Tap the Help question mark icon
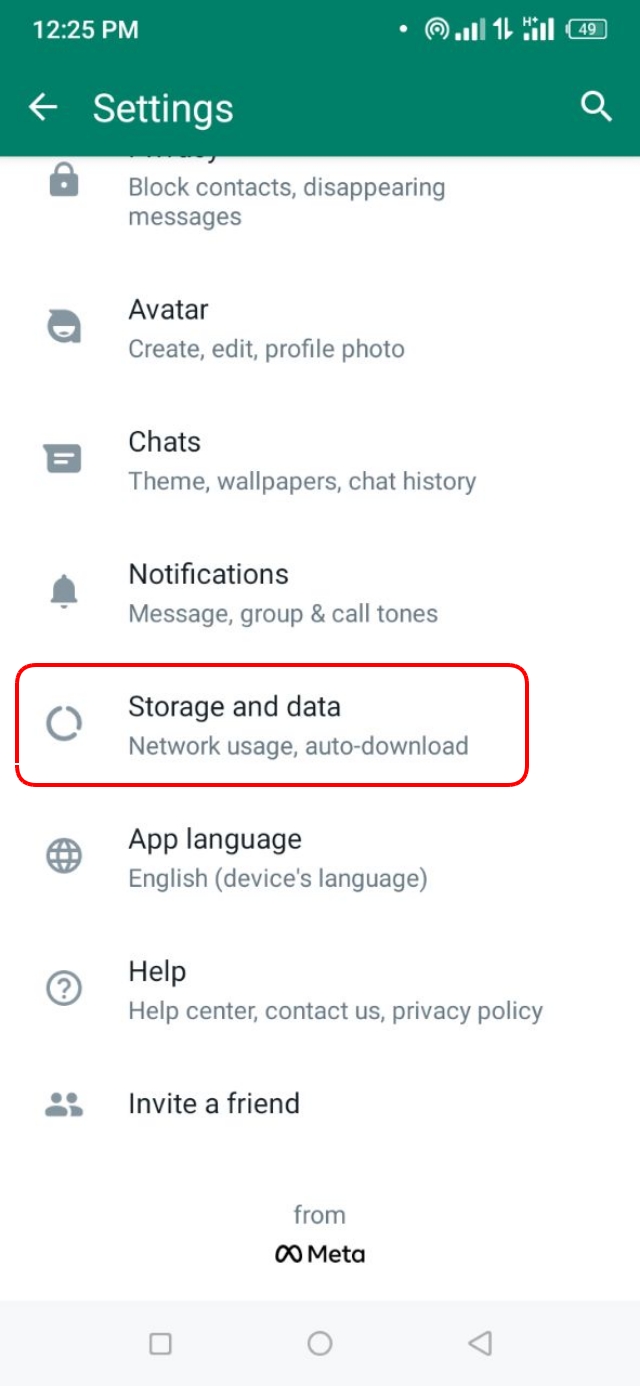The width and height of the screenshot is (640, 1386). [x=62, y=988]
